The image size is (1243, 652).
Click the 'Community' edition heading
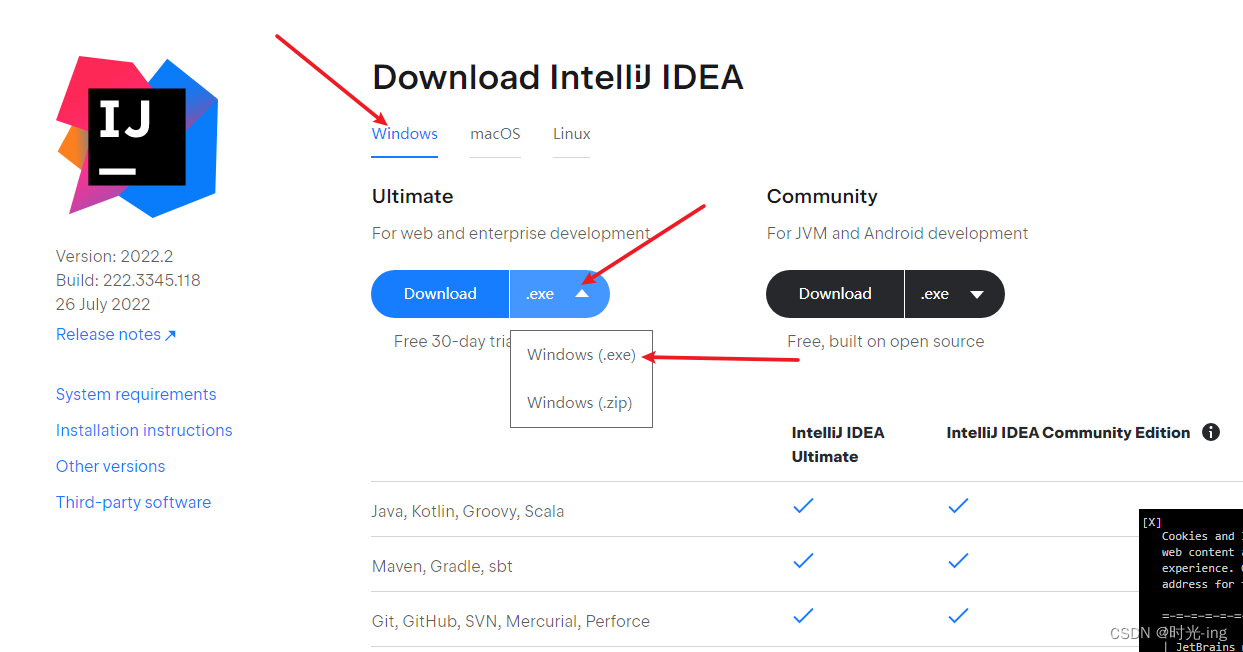[822, 196]
